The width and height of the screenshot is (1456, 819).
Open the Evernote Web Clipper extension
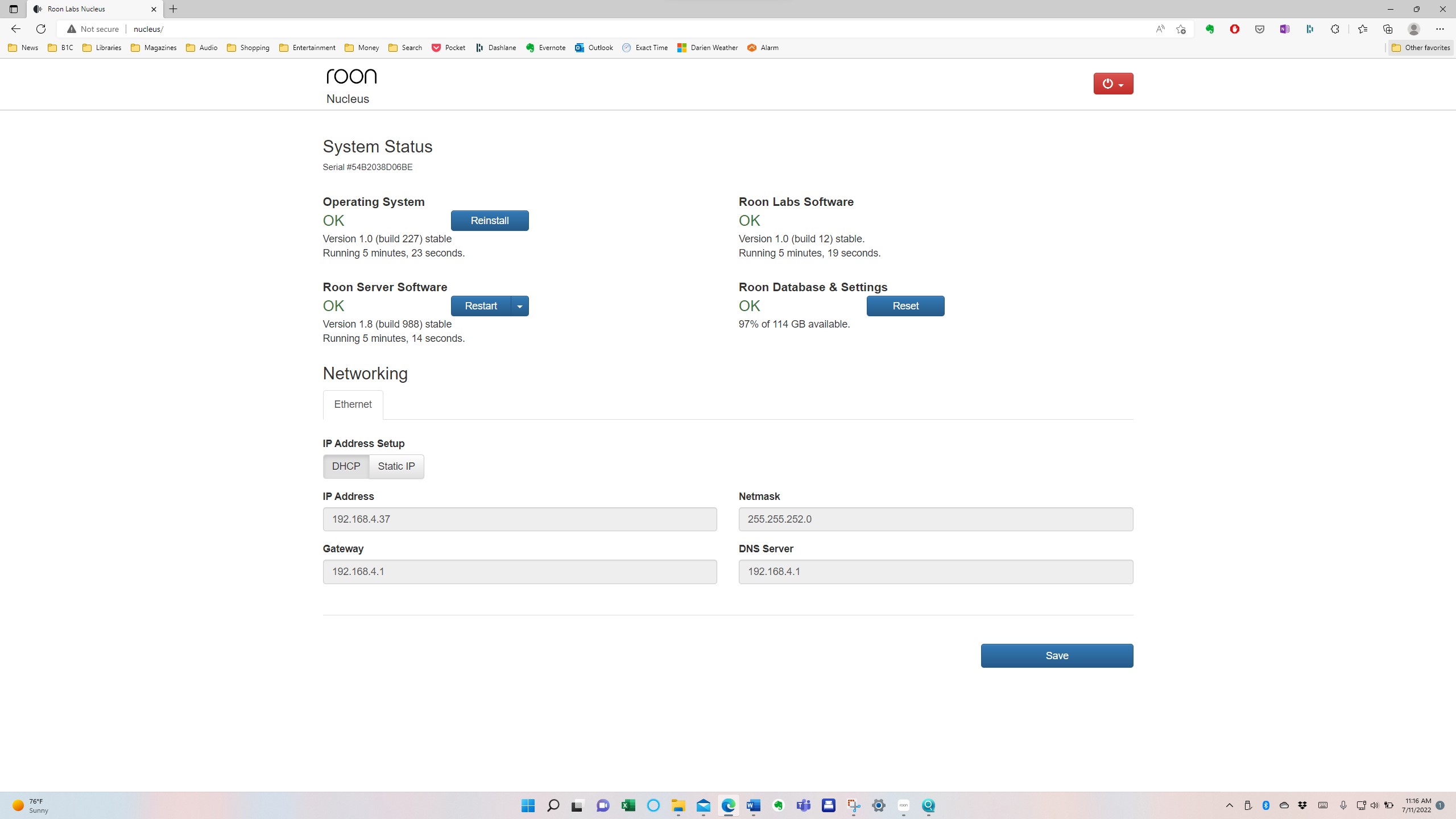tap(1210, 29)
